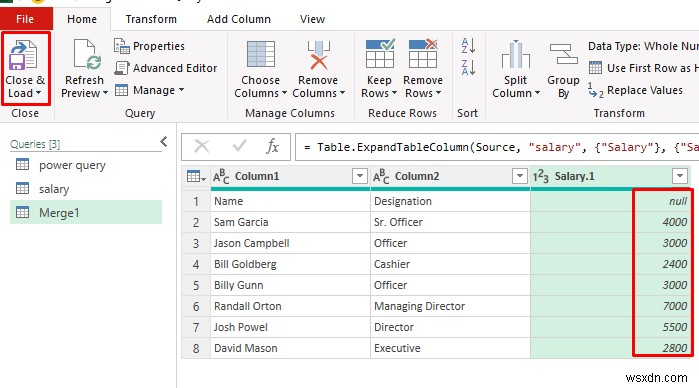Click the Close & Load icon
Screen dimensions: 699x388
tap(23, 54)
